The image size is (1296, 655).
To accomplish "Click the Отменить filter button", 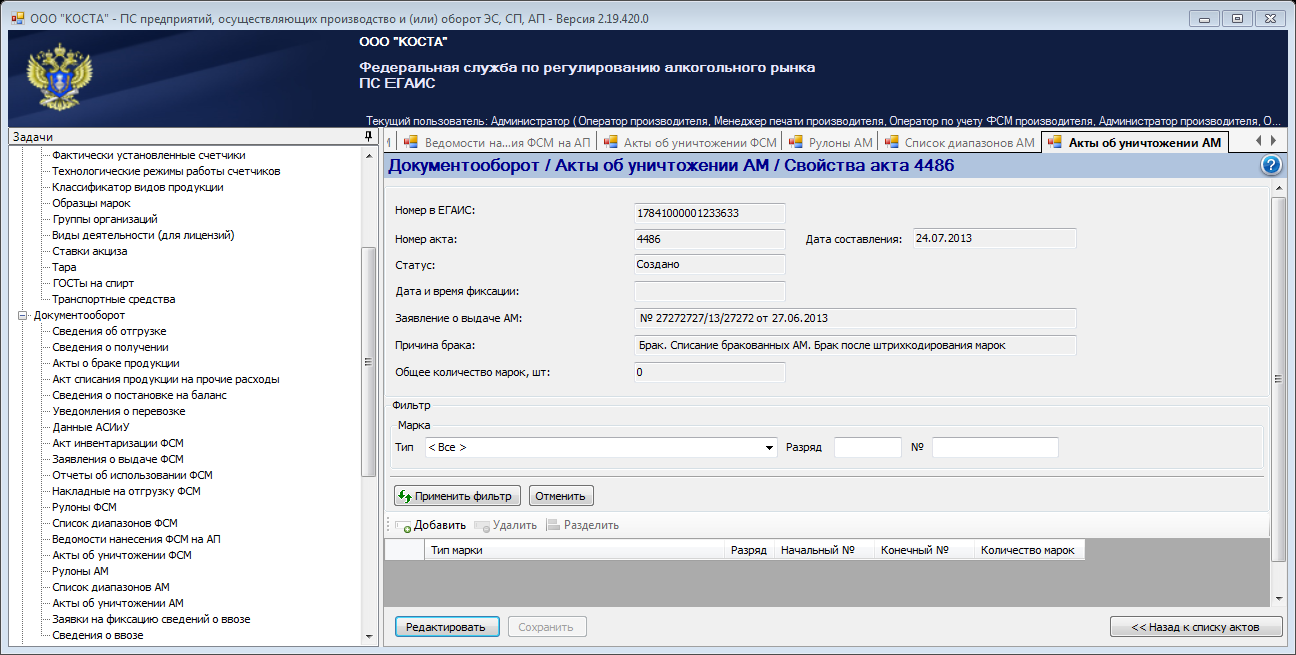I will (x=561, y=496).
